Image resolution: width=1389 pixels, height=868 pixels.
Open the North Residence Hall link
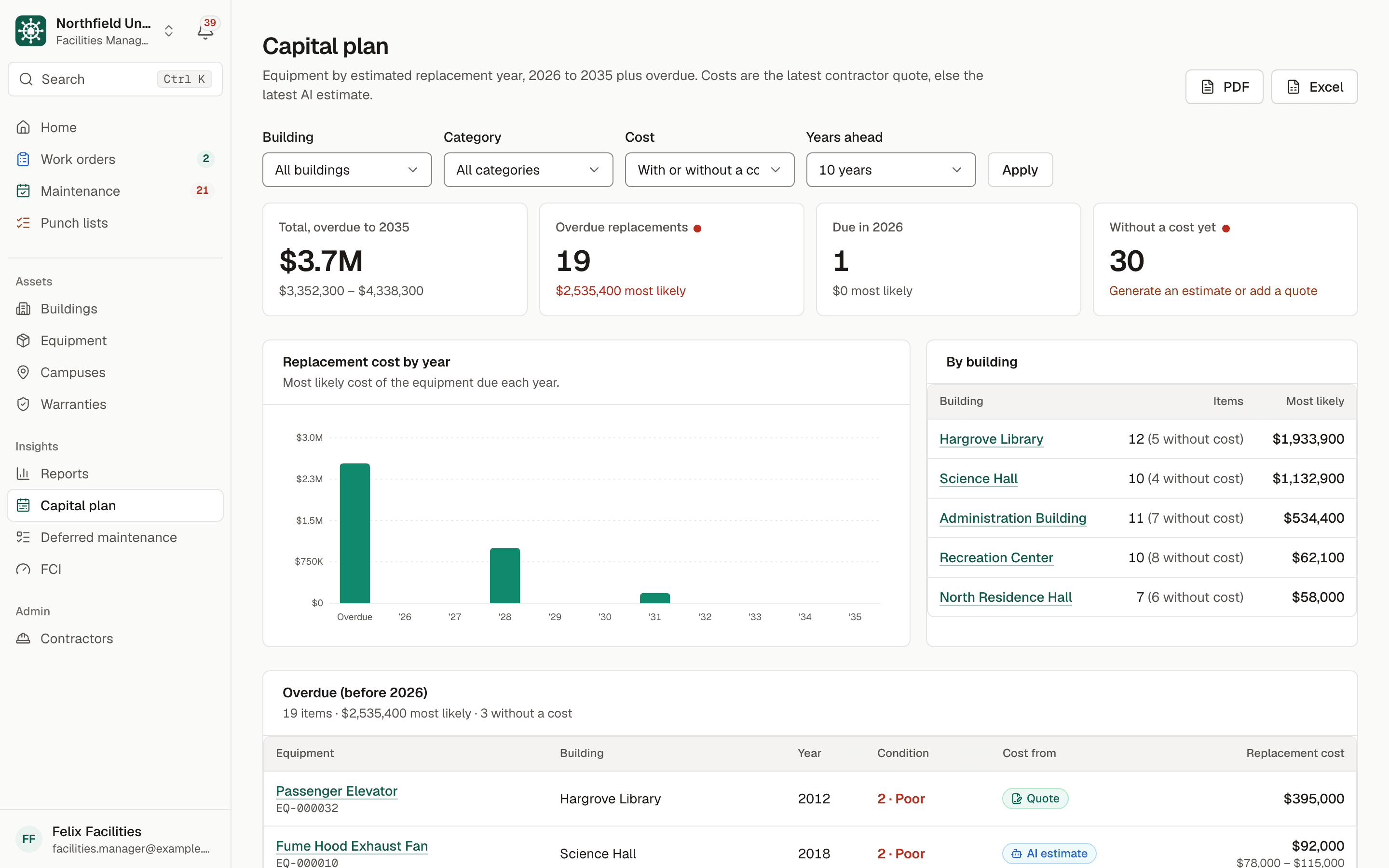click(1006, 597)
